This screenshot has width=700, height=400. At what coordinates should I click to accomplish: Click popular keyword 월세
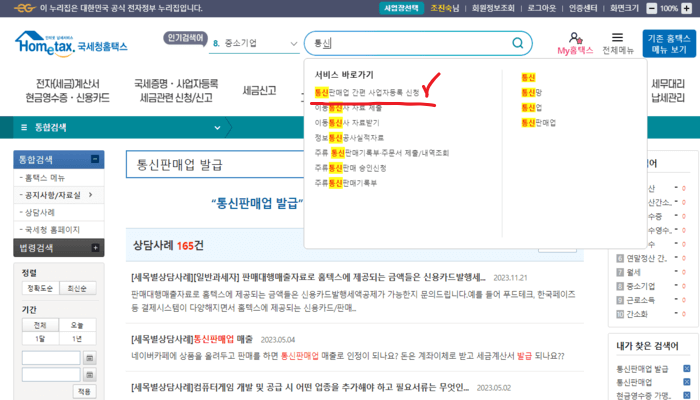pyautogui.click(x=633, y=272)
